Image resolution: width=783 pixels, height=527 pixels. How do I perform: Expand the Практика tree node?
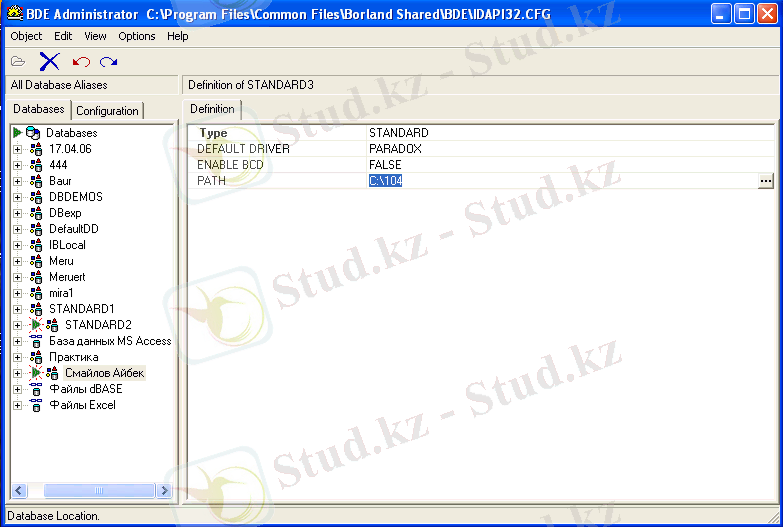click(17, 357)
